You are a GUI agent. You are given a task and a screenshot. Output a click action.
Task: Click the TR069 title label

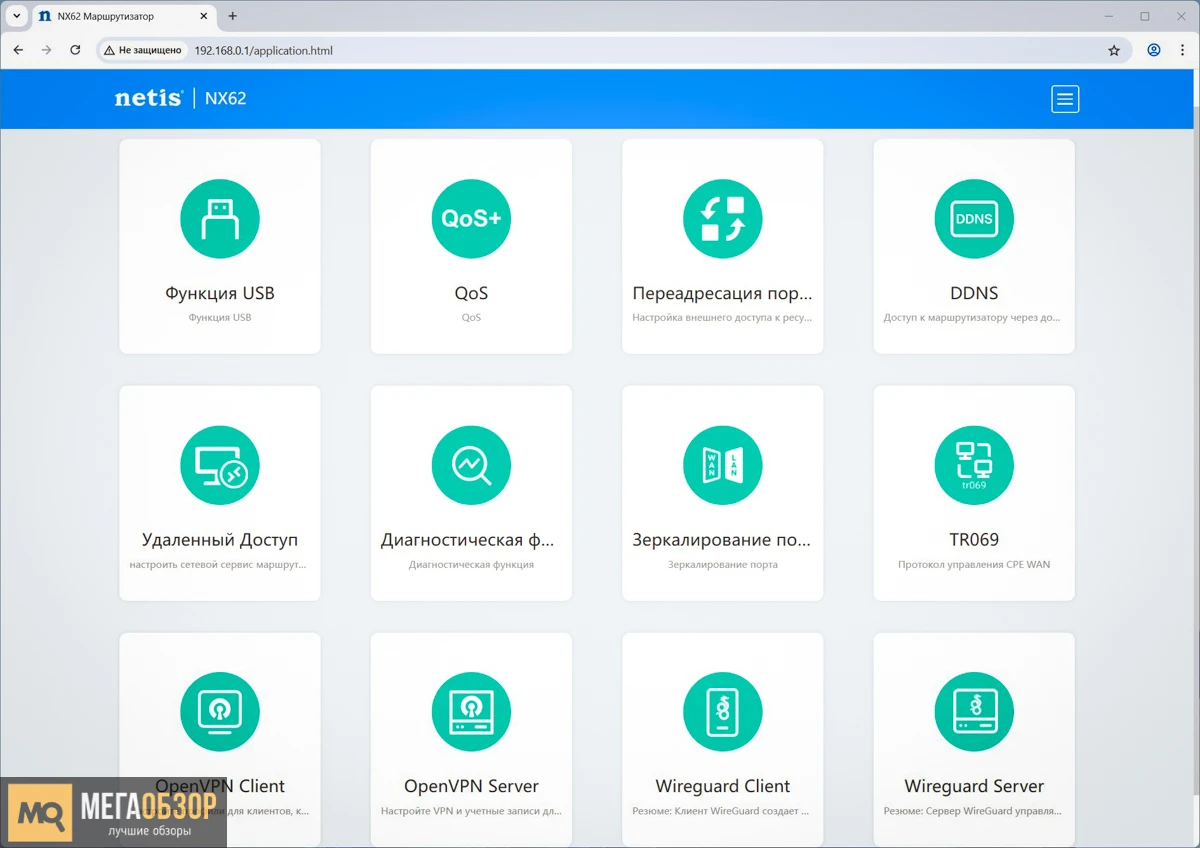click(x=974, y=540)
